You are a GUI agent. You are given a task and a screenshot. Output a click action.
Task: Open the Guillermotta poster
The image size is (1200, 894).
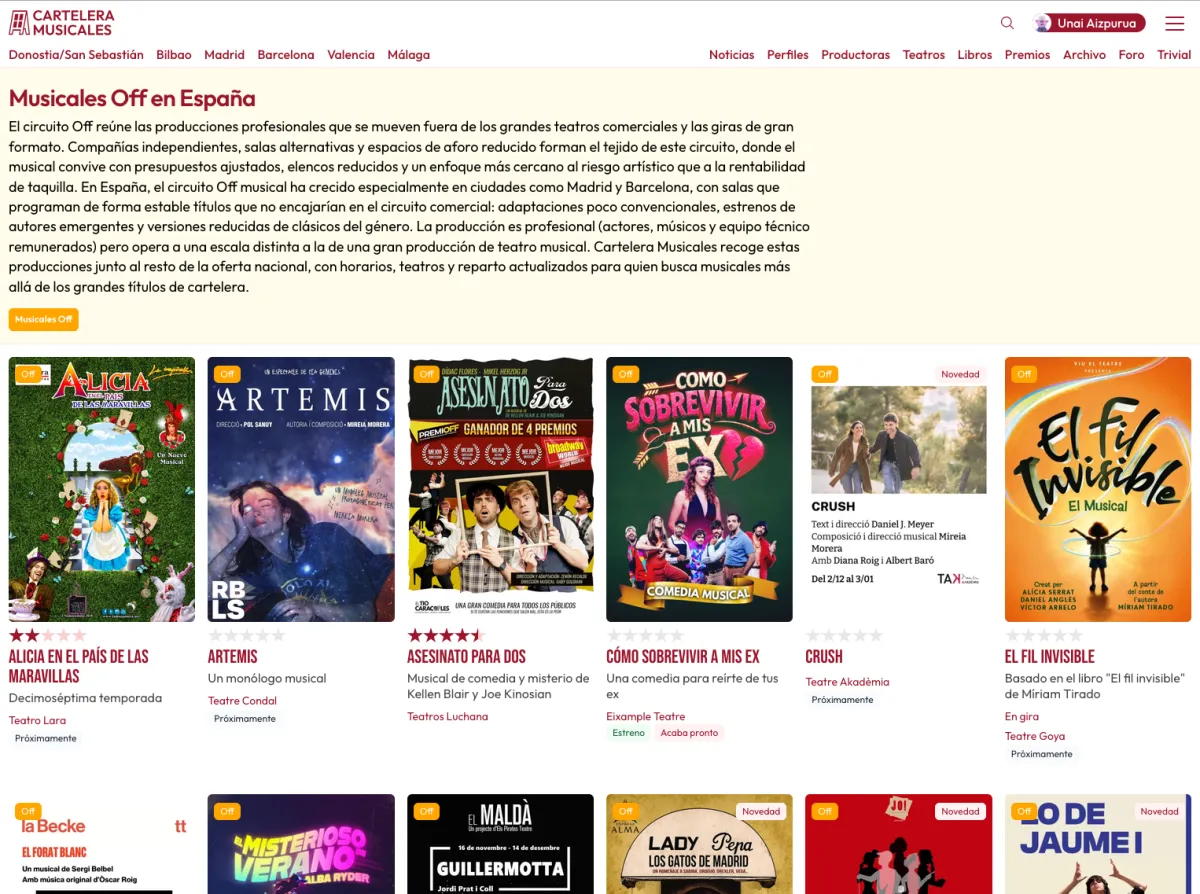(x=500, y=844)
